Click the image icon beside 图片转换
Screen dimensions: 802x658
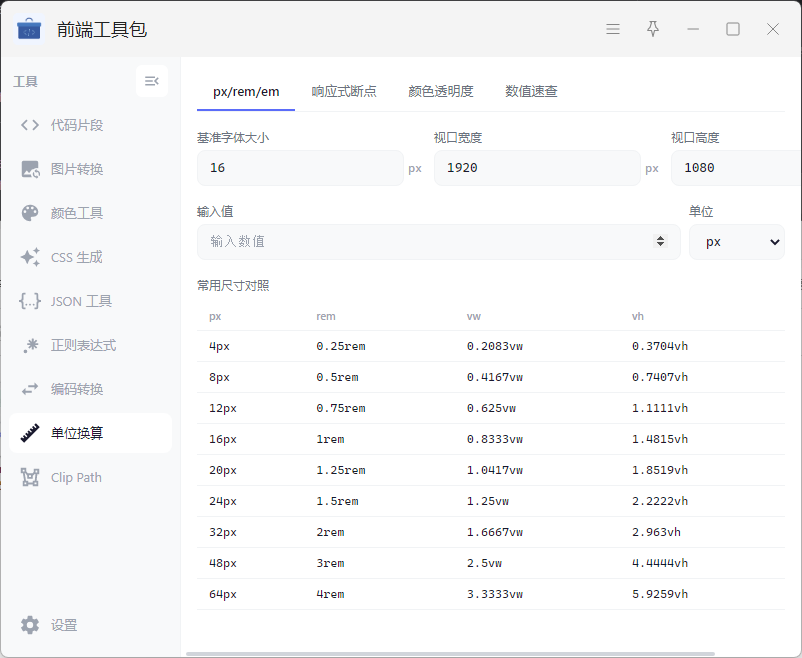click(30, 169)
